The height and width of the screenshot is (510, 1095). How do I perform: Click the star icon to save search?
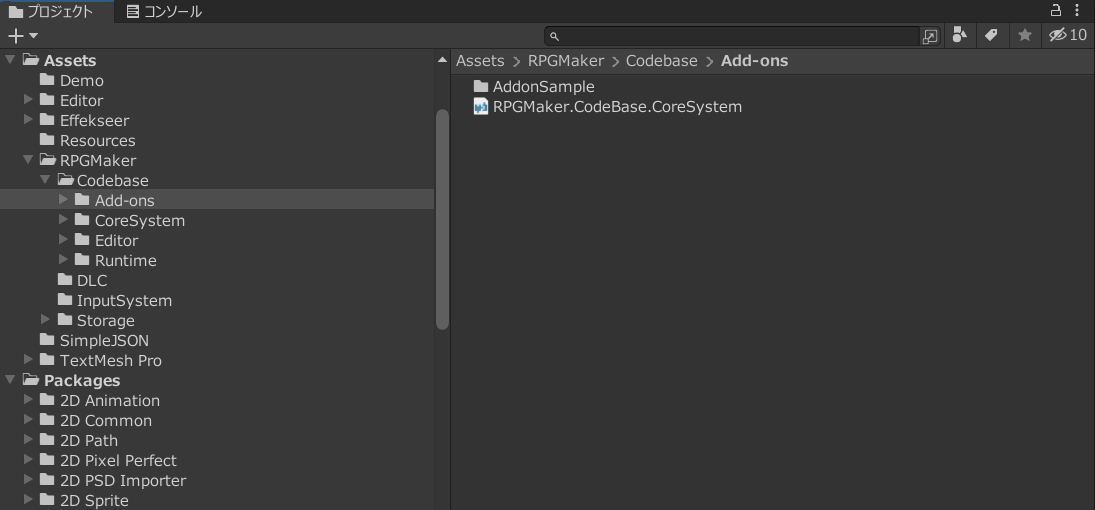pyautogui.click(x=1024, y=35)
